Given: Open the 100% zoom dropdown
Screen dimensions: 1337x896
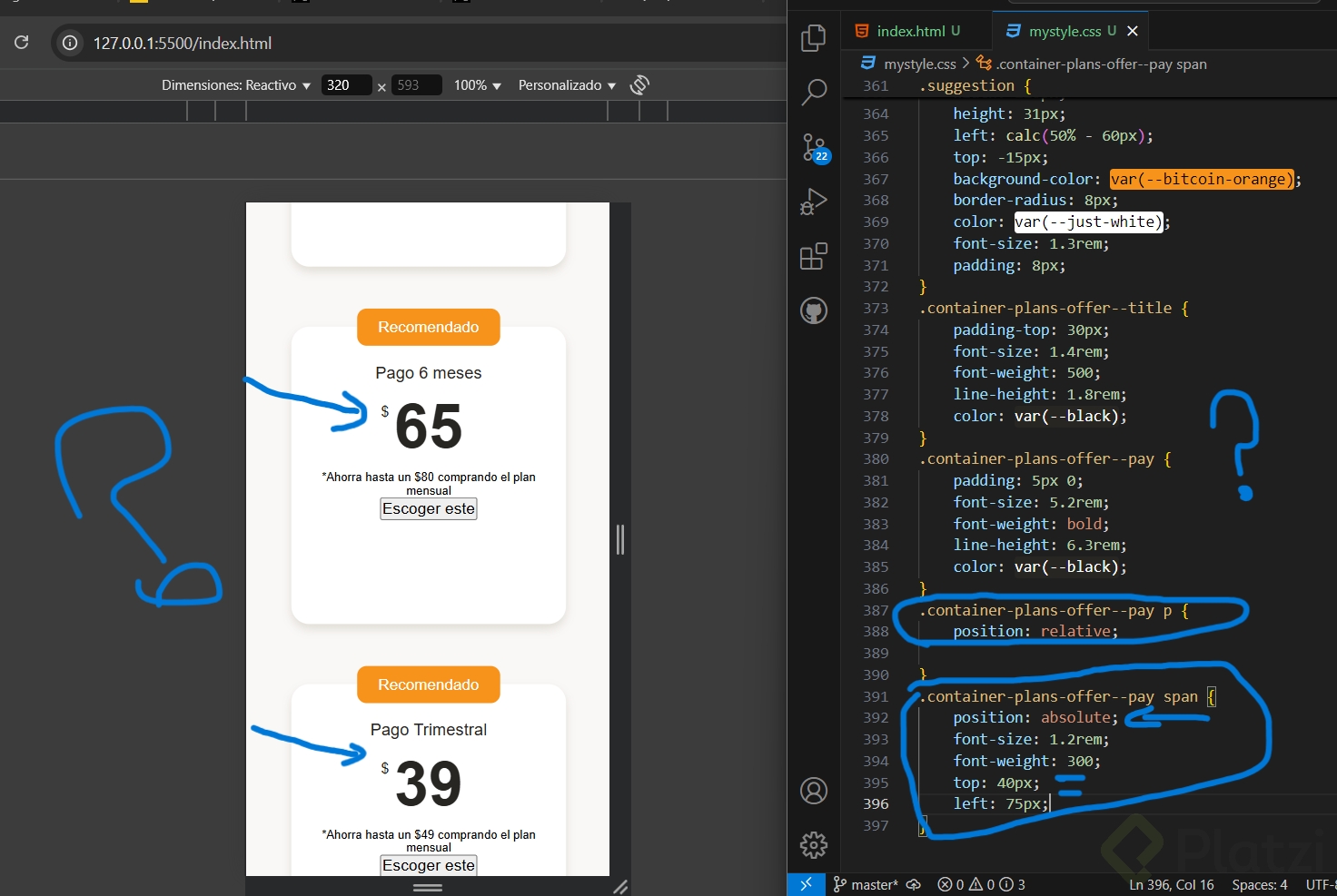Looking at the screenshot, I should 477,85.
